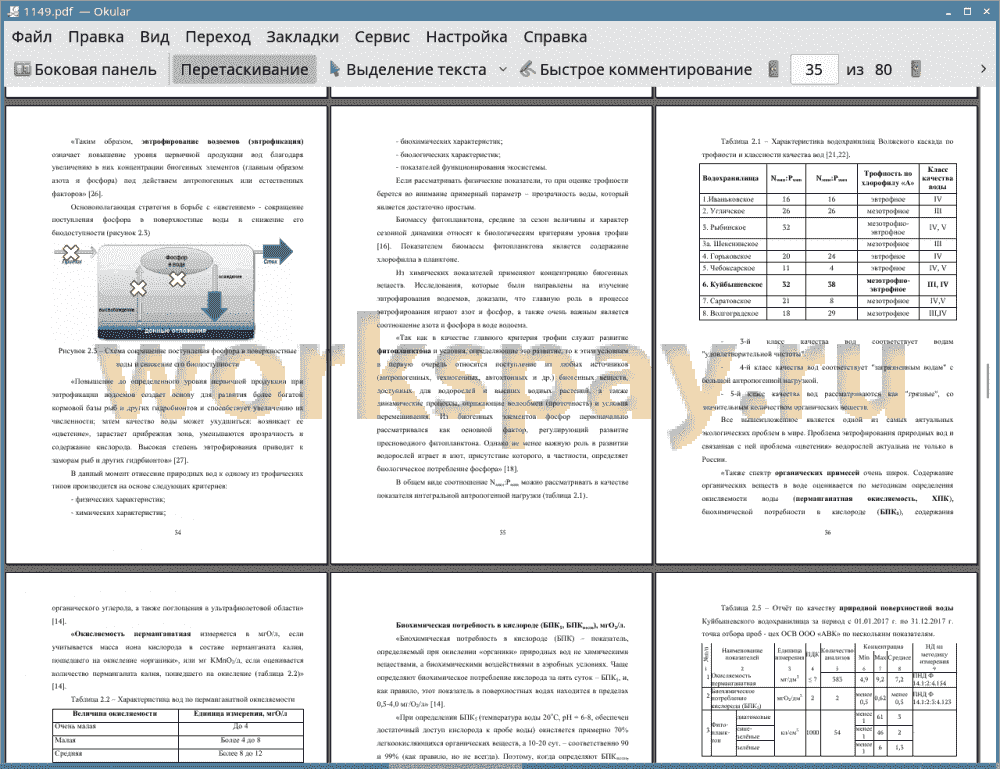Open the Правка menu

[96, 37]
